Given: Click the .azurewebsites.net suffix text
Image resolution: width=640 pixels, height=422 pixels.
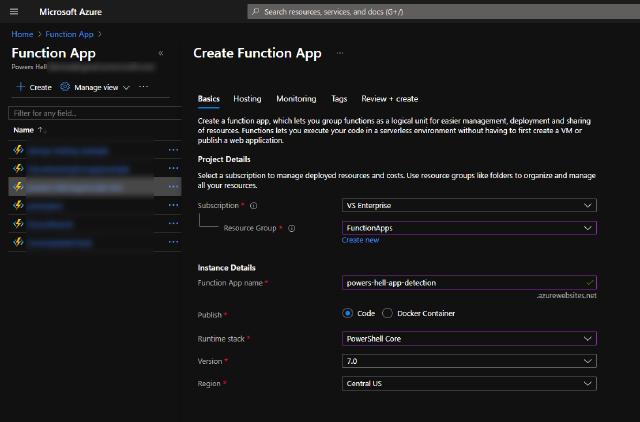Looking at the screenshot, I should [567, 295].
